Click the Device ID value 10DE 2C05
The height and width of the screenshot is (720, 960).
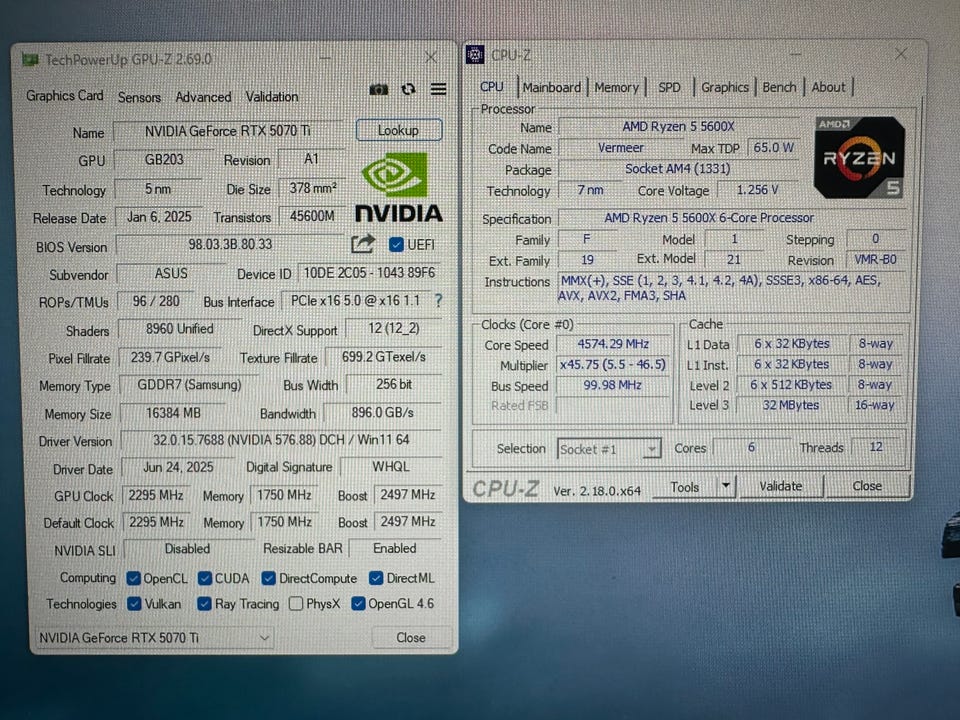coord(370,273)
